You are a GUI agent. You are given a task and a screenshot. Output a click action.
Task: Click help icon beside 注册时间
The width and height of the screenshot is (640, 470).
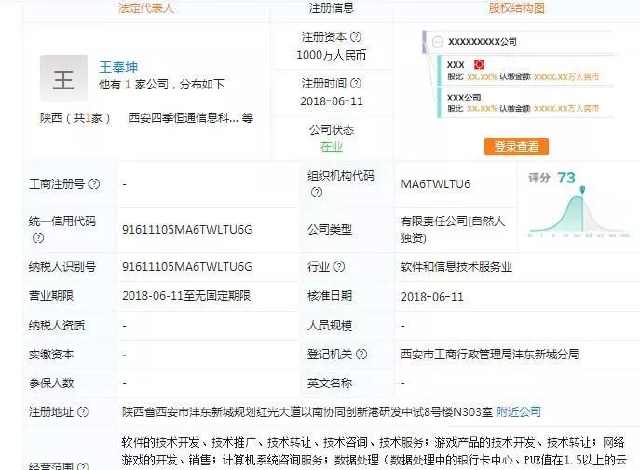356,83
